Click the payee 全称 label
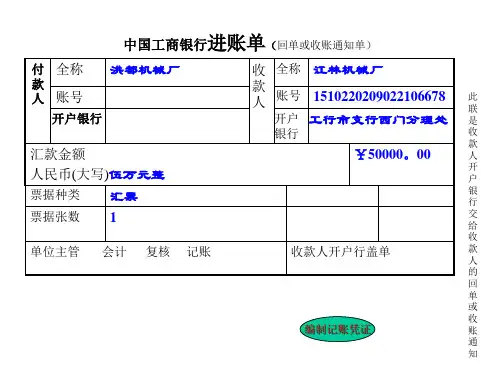 tap(289, 69)
